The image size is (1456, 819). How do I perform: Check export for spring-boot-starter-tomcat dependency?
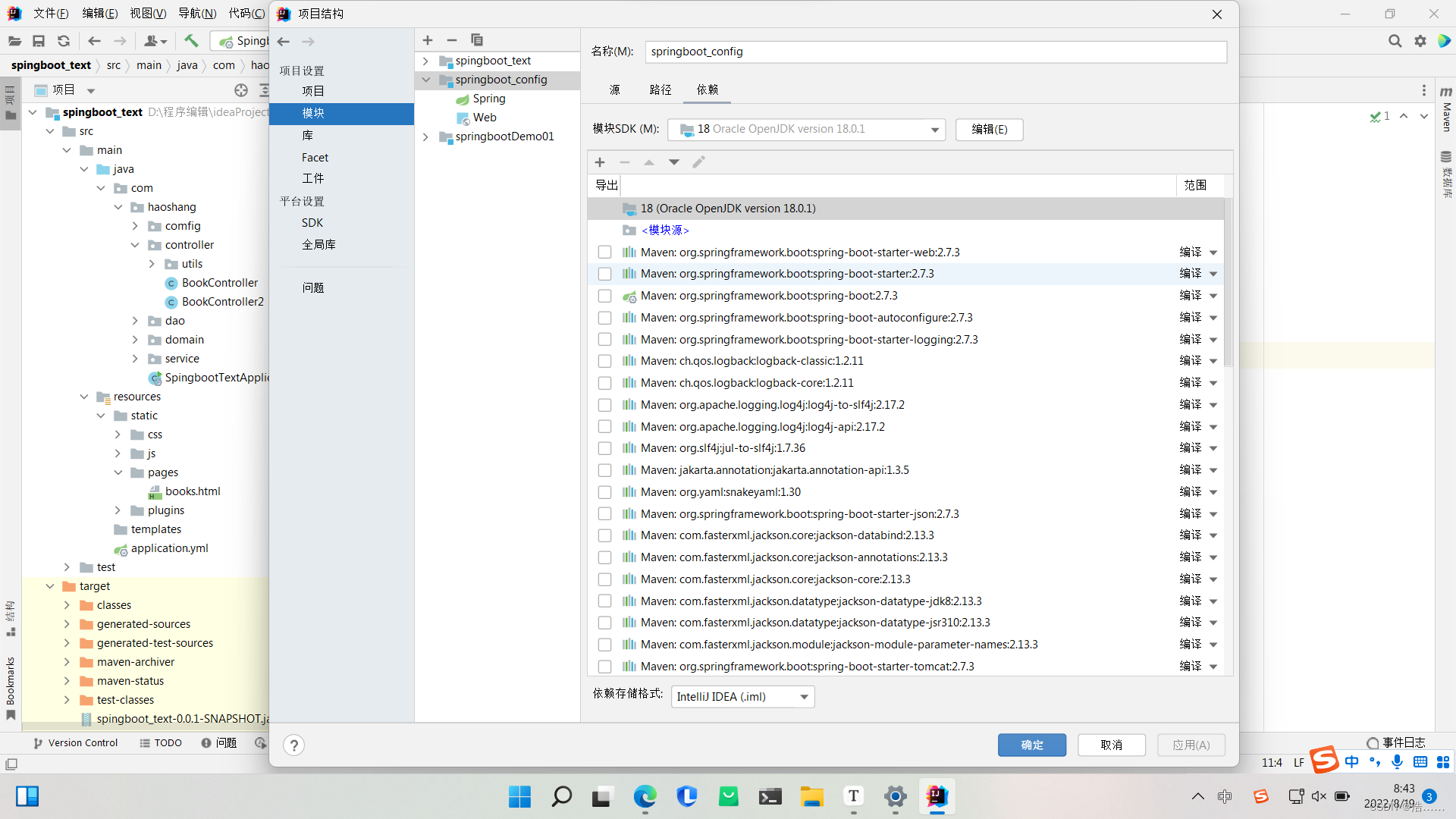point(604,667)
